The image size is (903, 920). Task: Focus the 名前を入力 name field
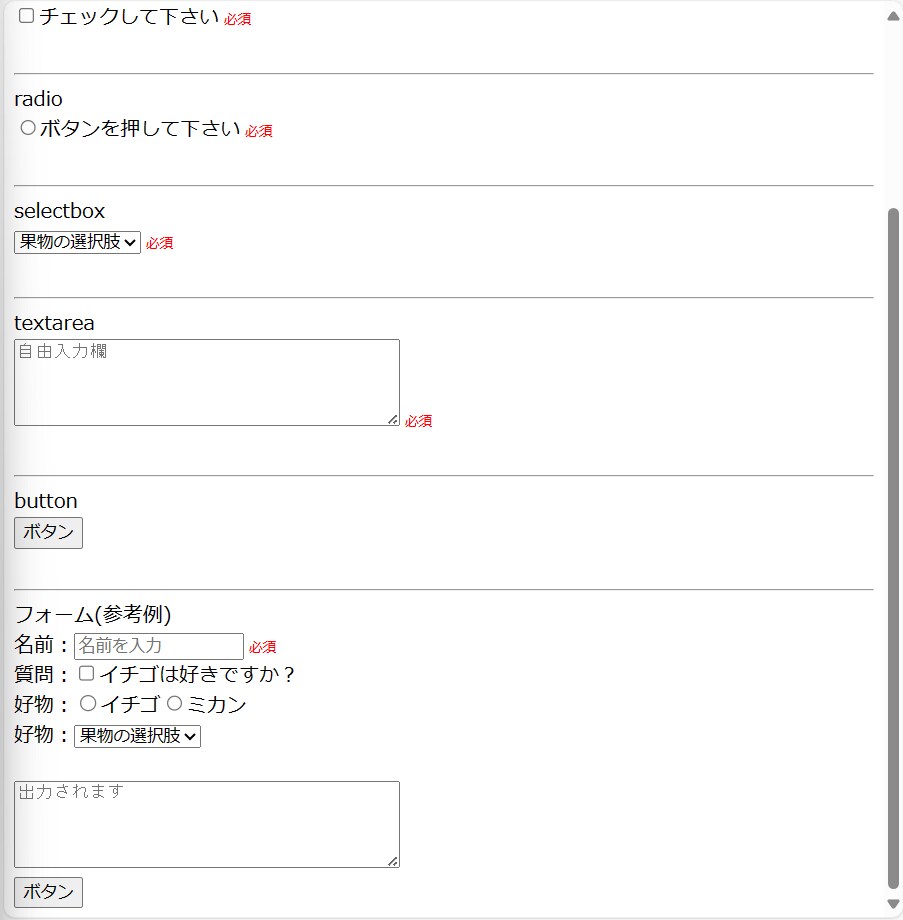(158, 646)
